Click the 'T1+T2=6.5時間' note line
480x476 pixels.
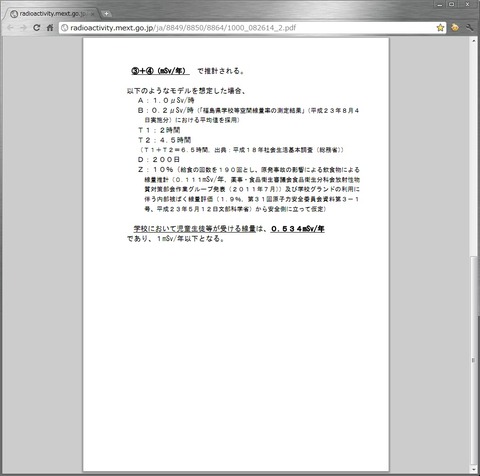242,150
